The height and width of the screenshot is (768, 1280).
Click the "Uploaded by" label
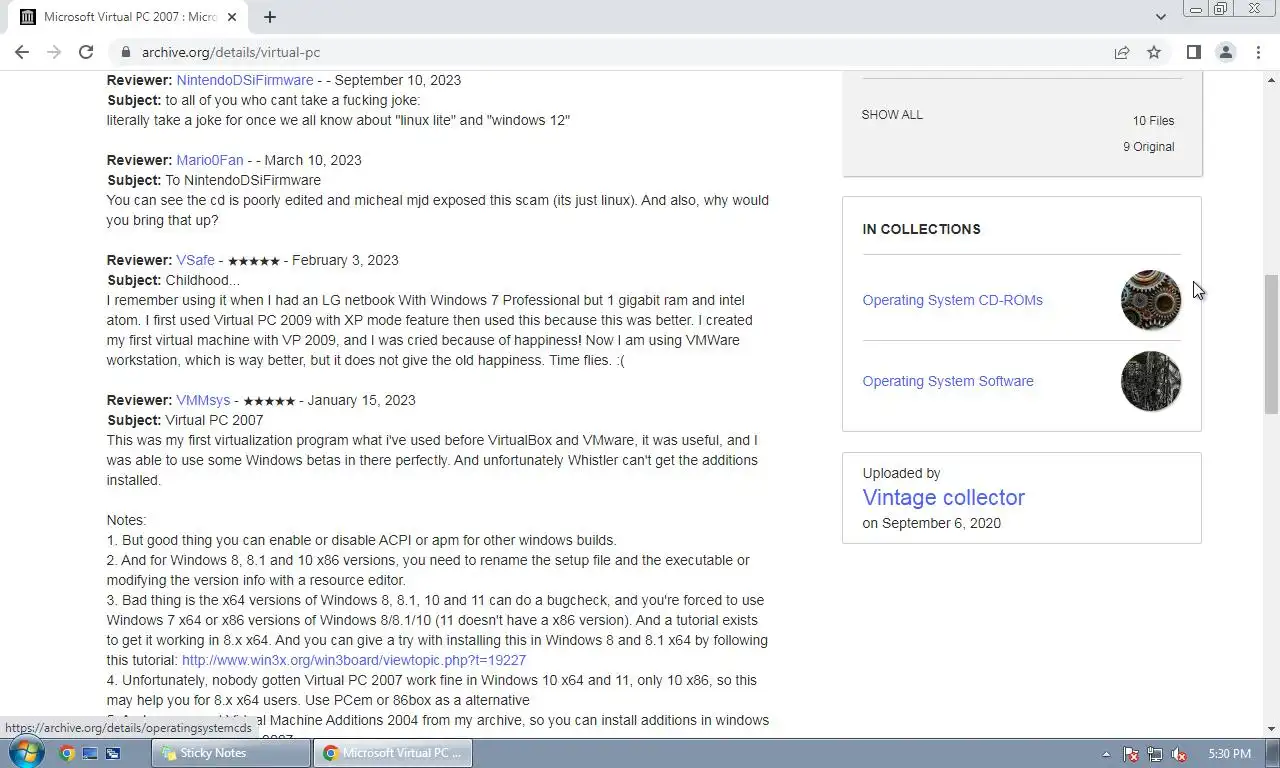click(x=901, y=473)
